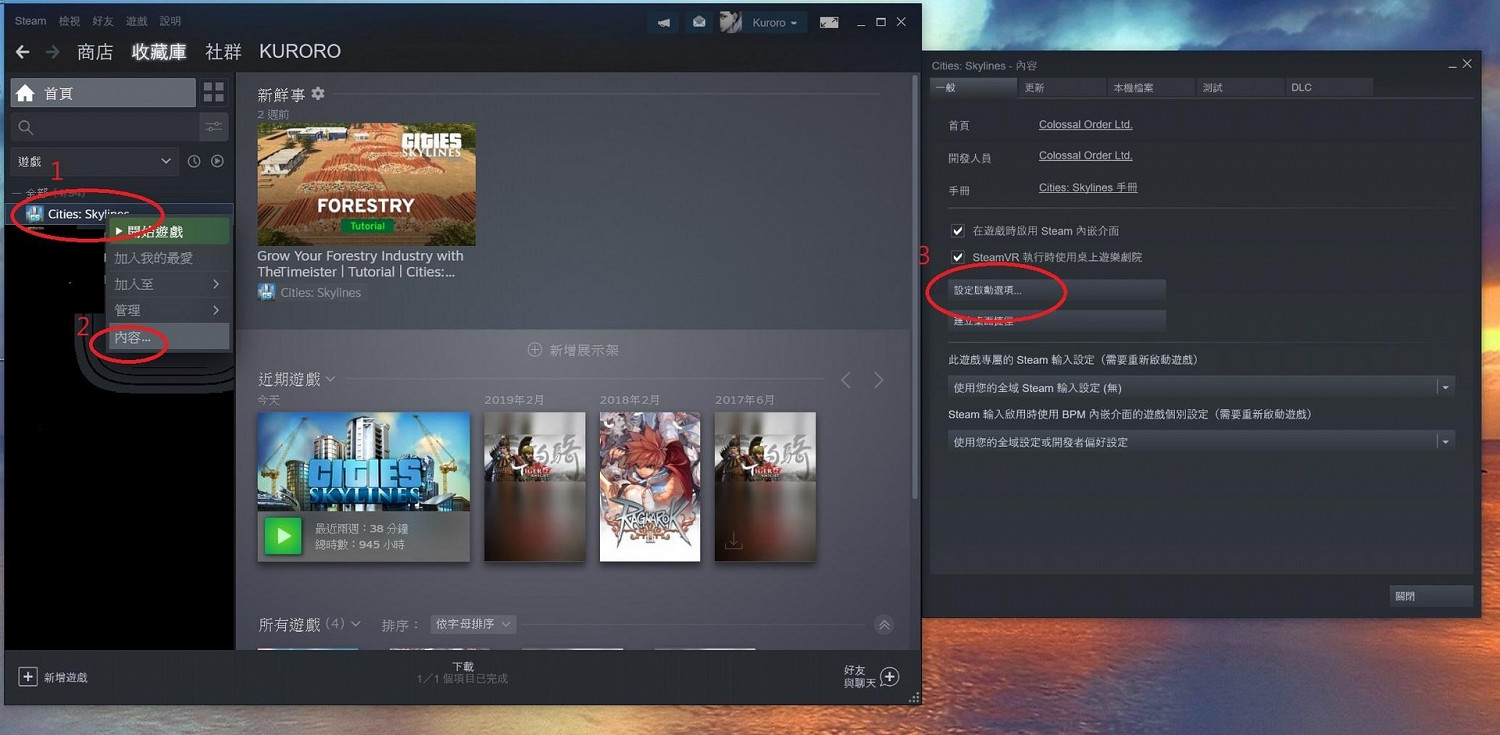The image size is (1500, 735).
Task: Open the 好友與聊天 plus icon
Action: pyautogui.click(x=889, y=677)
